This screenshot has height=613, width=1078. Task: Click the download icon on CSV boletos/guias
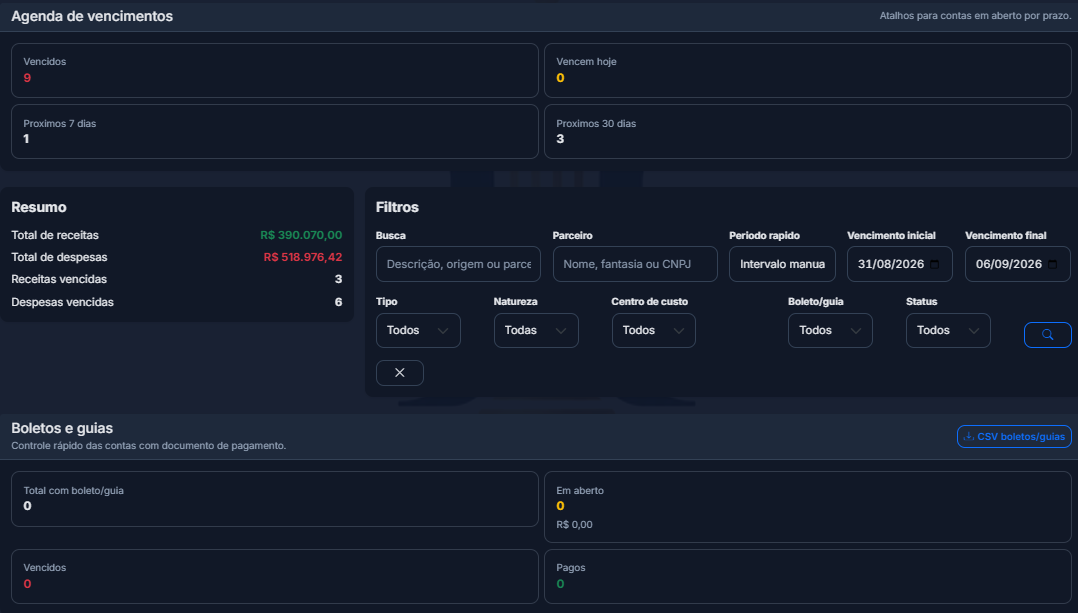click(x=969, y=436)
